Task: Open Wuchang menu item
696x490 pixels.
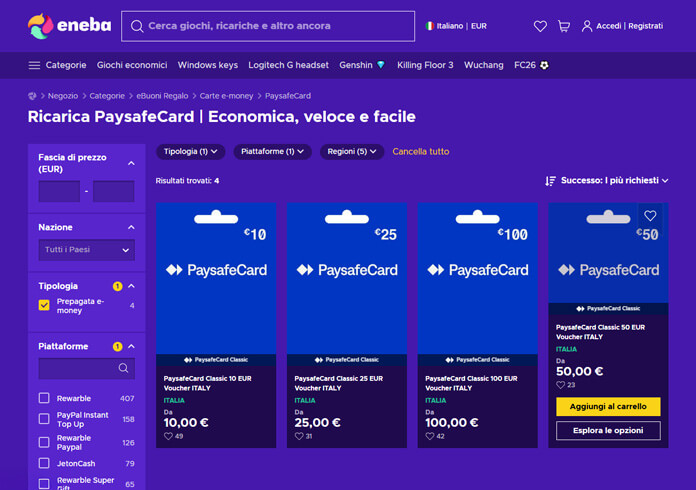Action: click(484, 65)
